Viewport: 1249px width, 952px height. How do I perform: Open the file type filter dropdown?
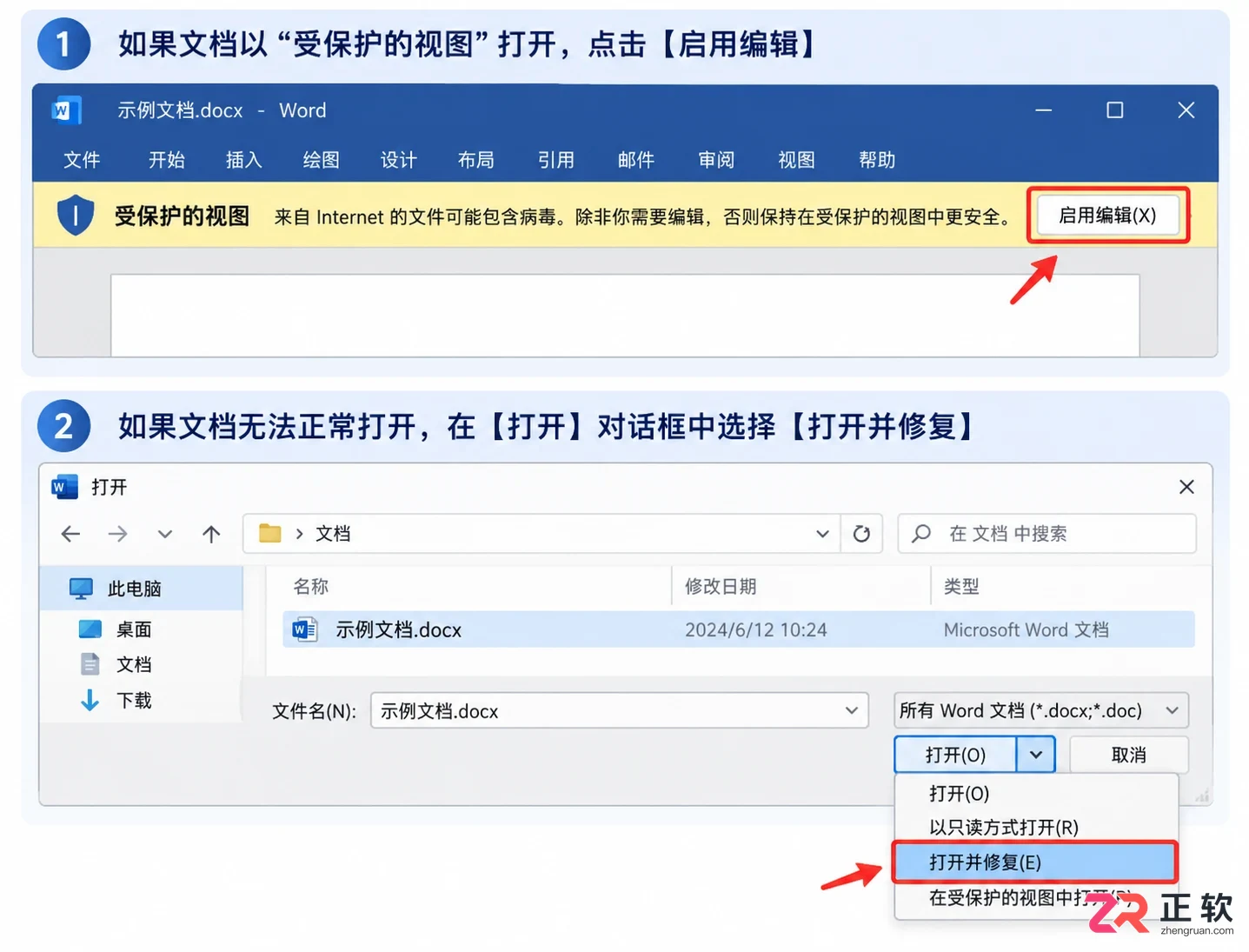1172,710
